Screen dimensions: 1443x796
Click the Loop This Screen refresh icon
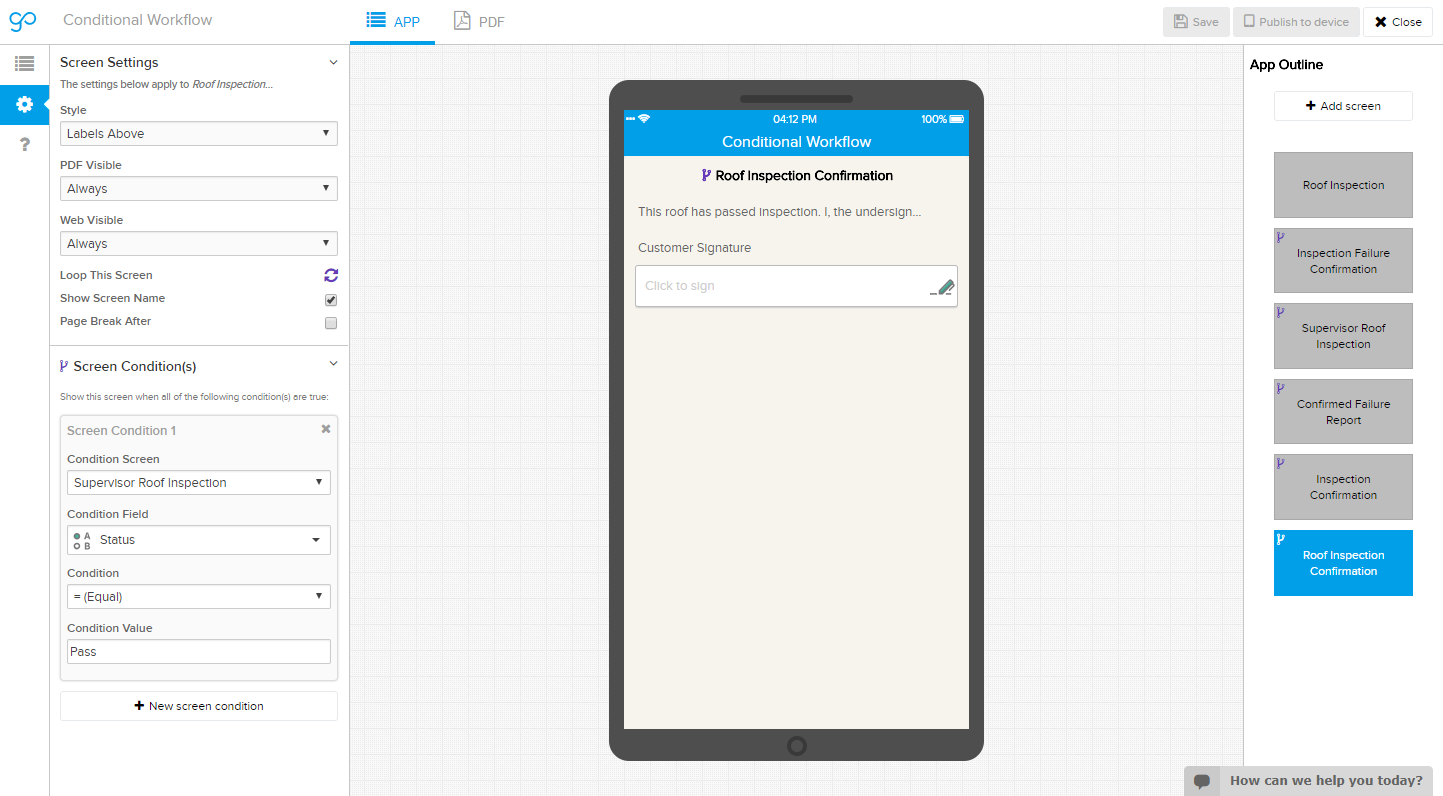pos(331,275)
